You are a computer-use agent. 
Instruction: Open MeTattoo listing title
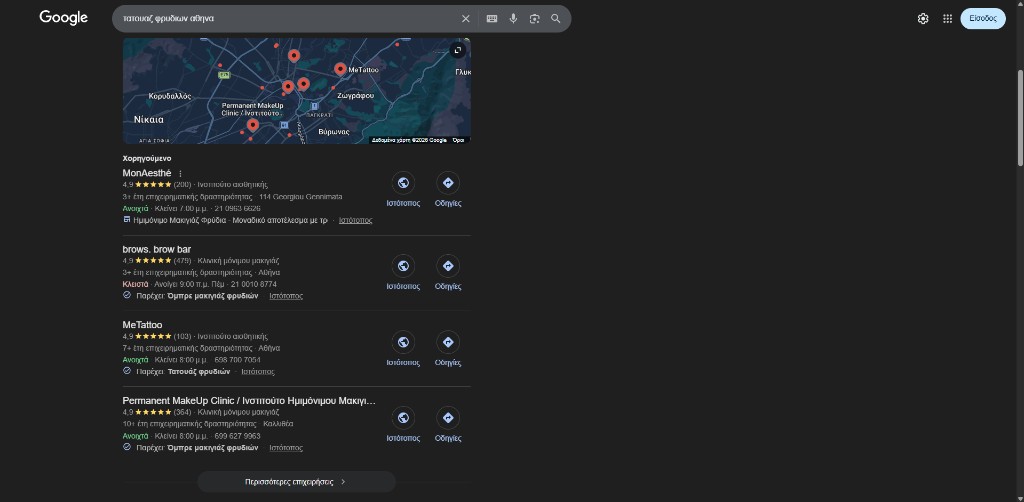[142, 325]
